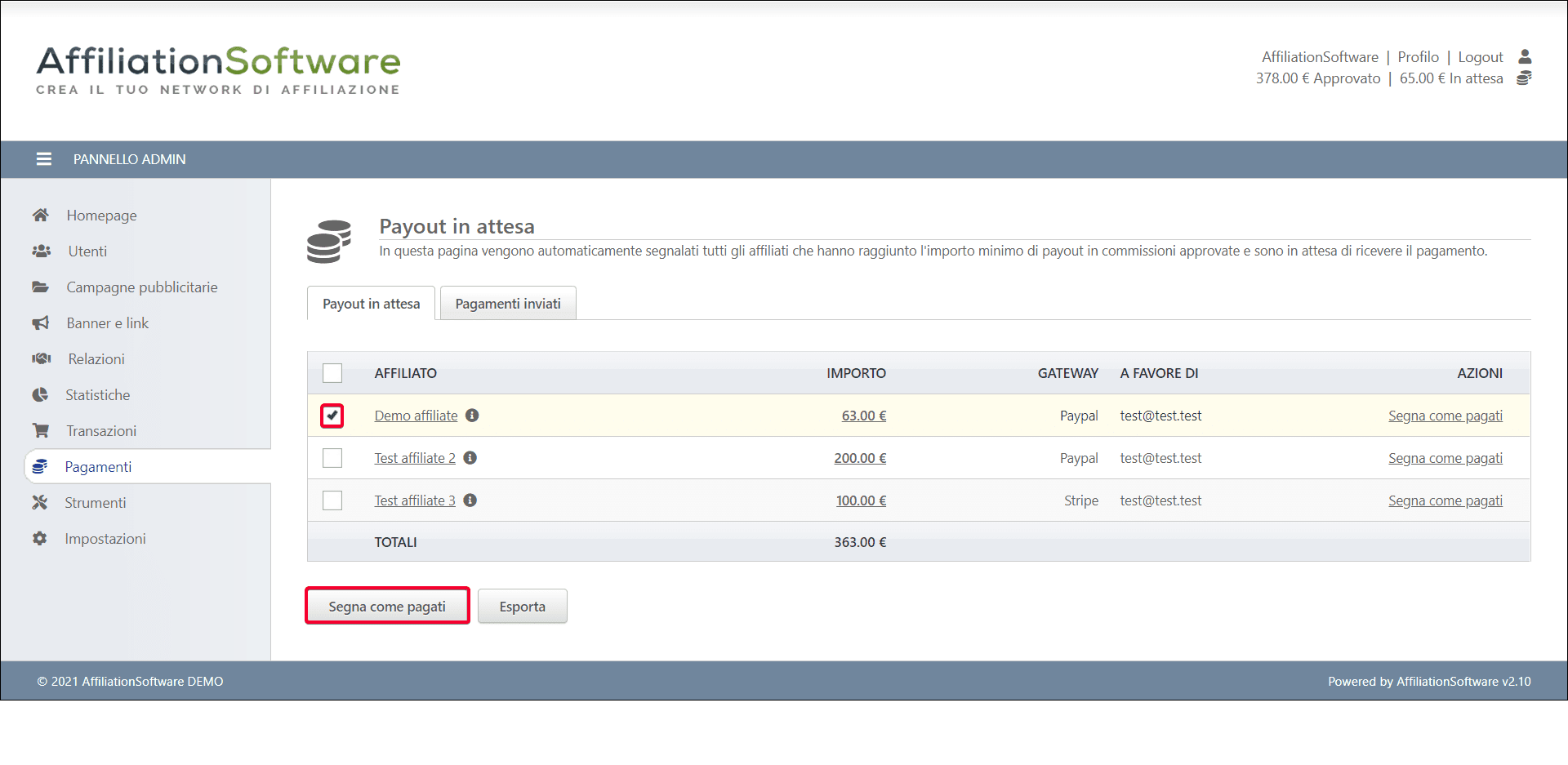The image size is (1568, 765).
Task: Open the 200.00 € amount link
Action: [x=859, y=458]
